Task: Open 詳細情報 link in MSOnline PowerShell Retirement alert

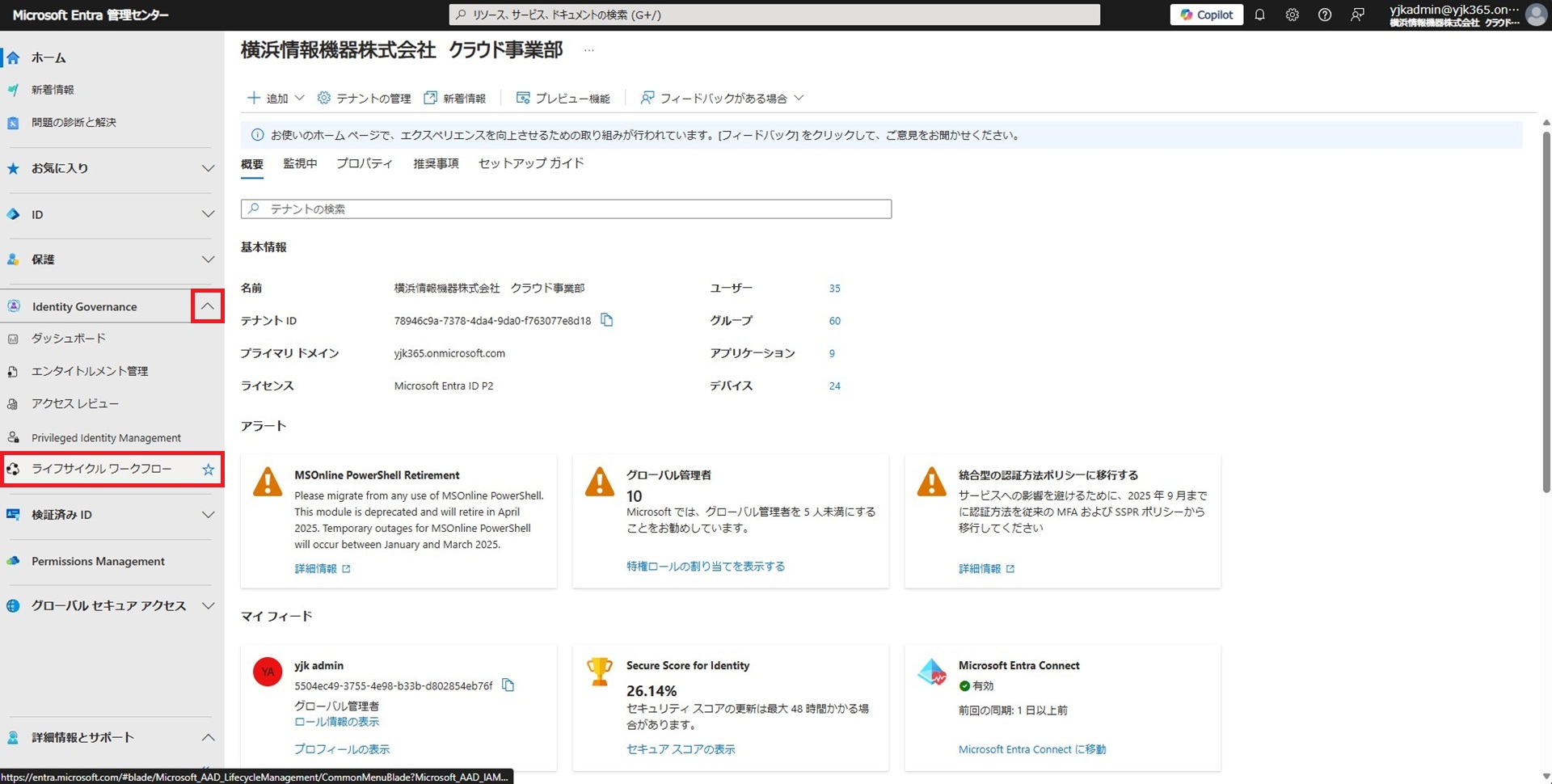Action: pyautogui.click(x=323, y=569)
